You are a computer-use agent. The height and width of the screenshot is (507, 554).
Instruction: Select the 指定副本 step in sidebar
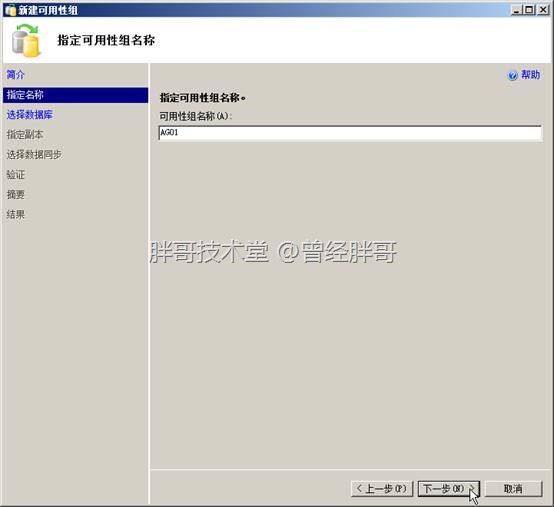pyautogui.click(x=25, y=135)
